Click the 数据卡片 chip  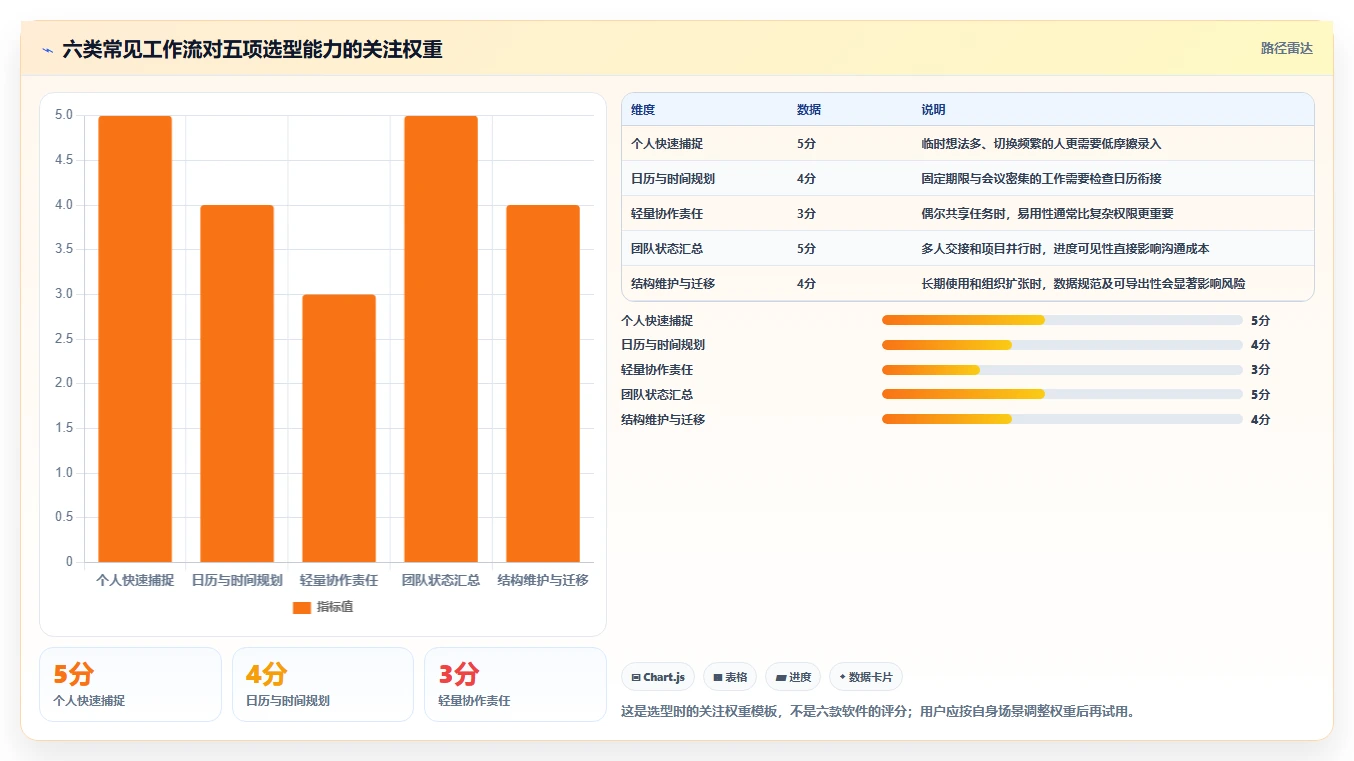point(866,677)
